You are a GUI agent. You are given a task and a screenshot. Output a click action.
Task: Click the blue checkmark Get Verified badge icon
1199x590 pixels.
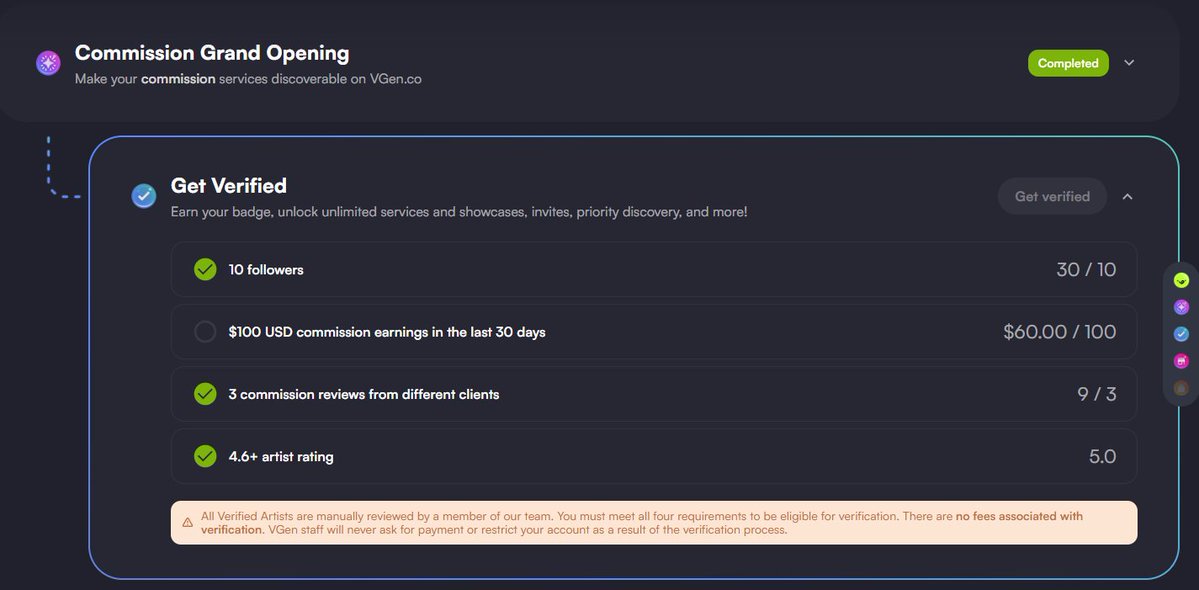144,196
